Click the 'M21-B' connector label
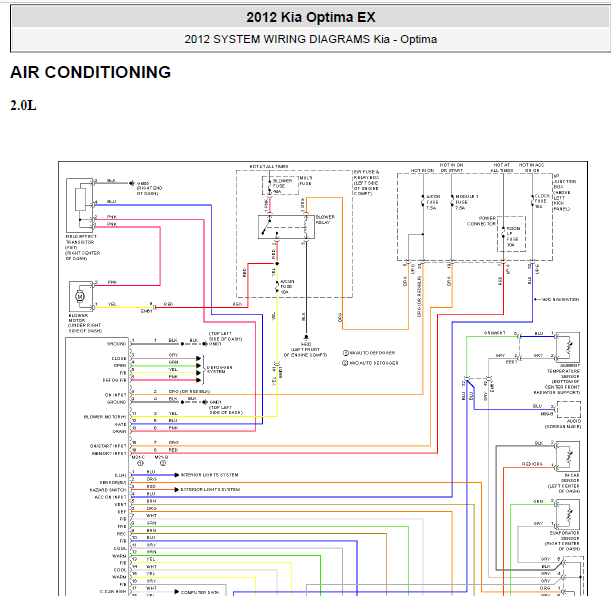 click(x=161, y=457)
